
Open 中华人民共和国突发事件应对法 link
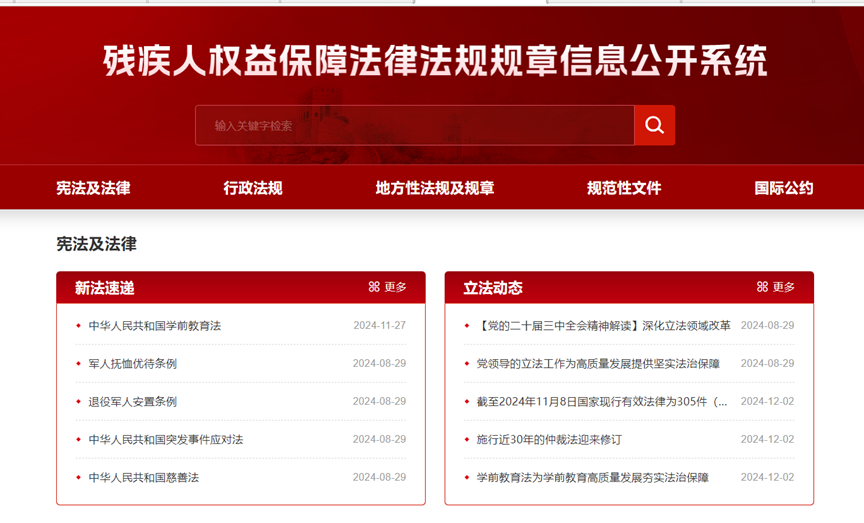pyautogui.click(x=166, y=440)
